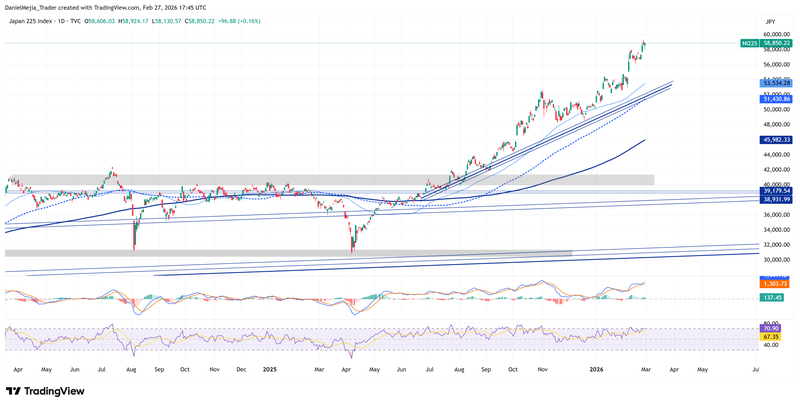The width and height of the screenshot is (800, 406).
Task: Click the 53,534.28 light blue price label
Action: 776,83
